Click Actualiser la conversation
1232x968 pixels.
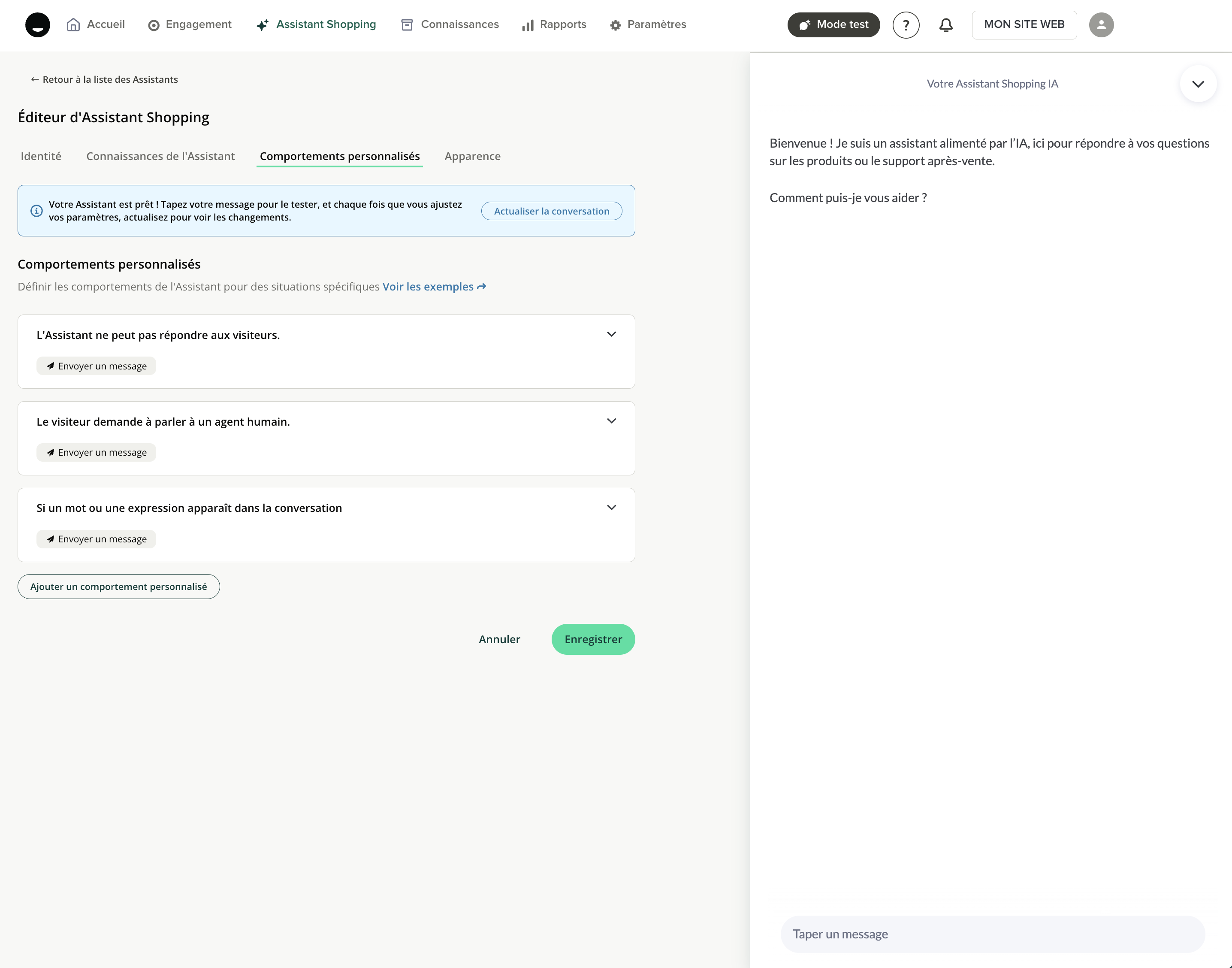[x=552, y=211]
